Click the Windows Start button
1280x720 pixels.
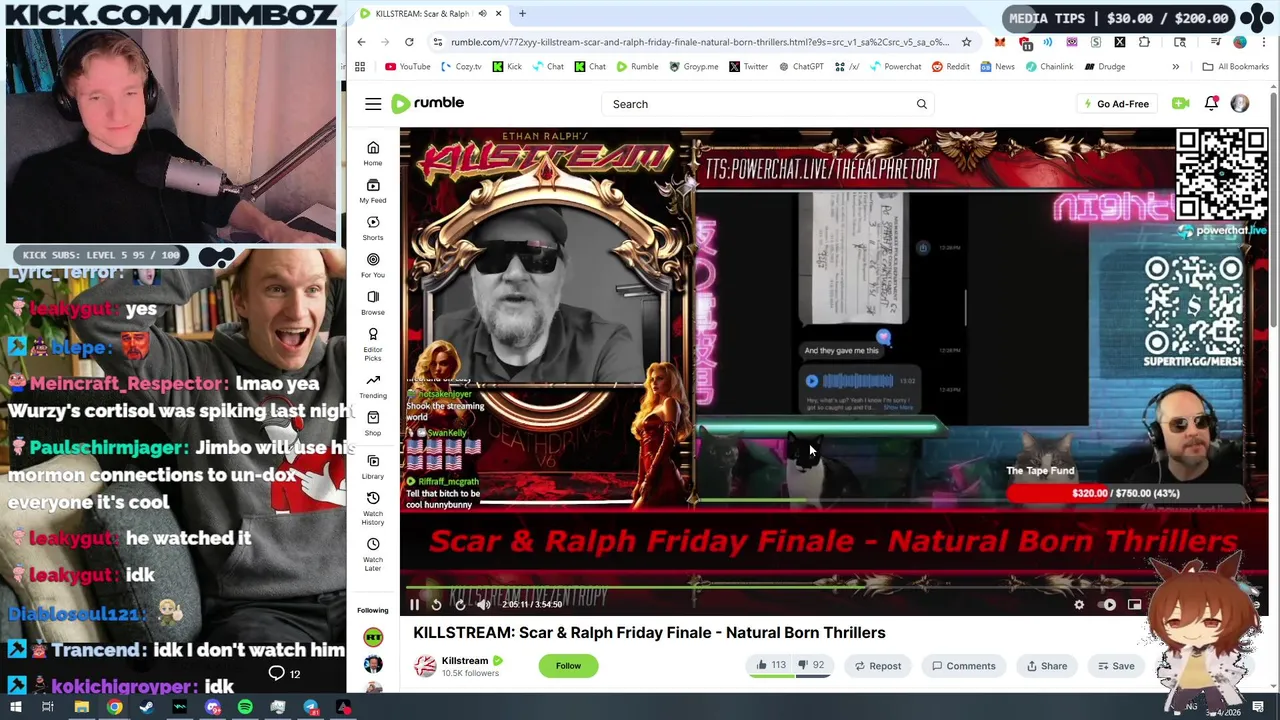pos(16,707)
